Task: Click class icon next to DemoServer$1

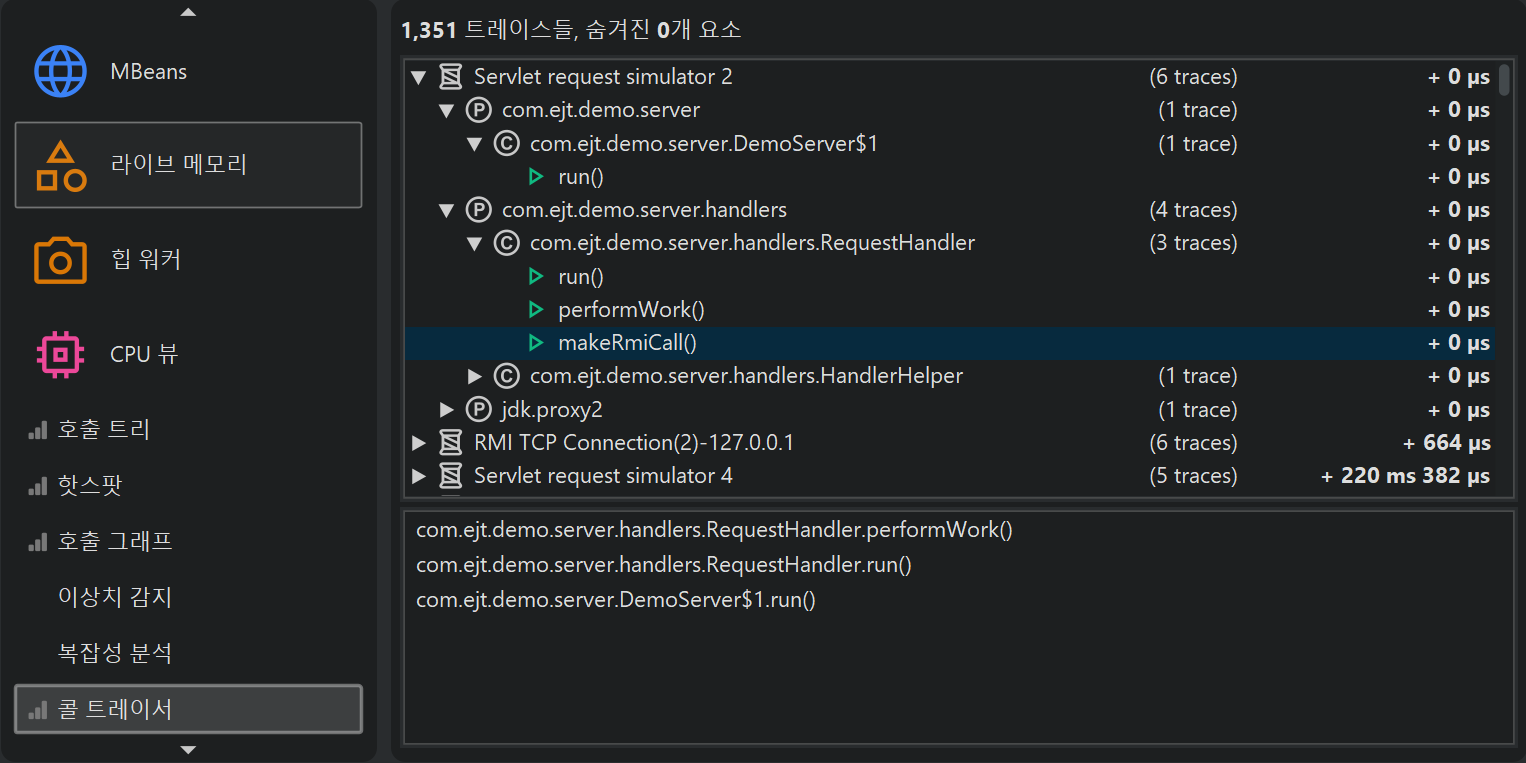Action: (x=507, y=144)
